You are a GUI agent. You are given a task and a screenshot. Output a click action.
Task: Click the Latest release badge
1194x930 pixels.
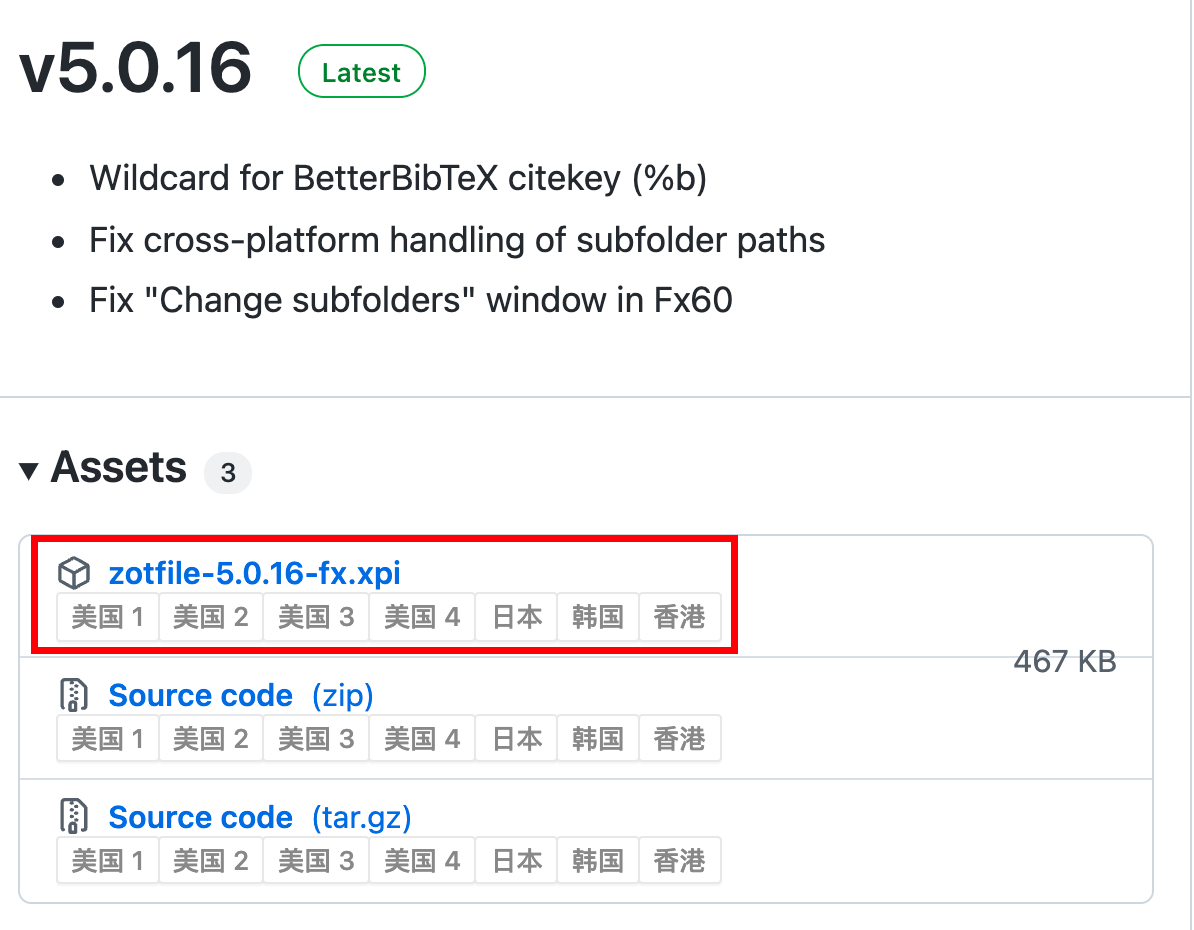coord(361,73)
